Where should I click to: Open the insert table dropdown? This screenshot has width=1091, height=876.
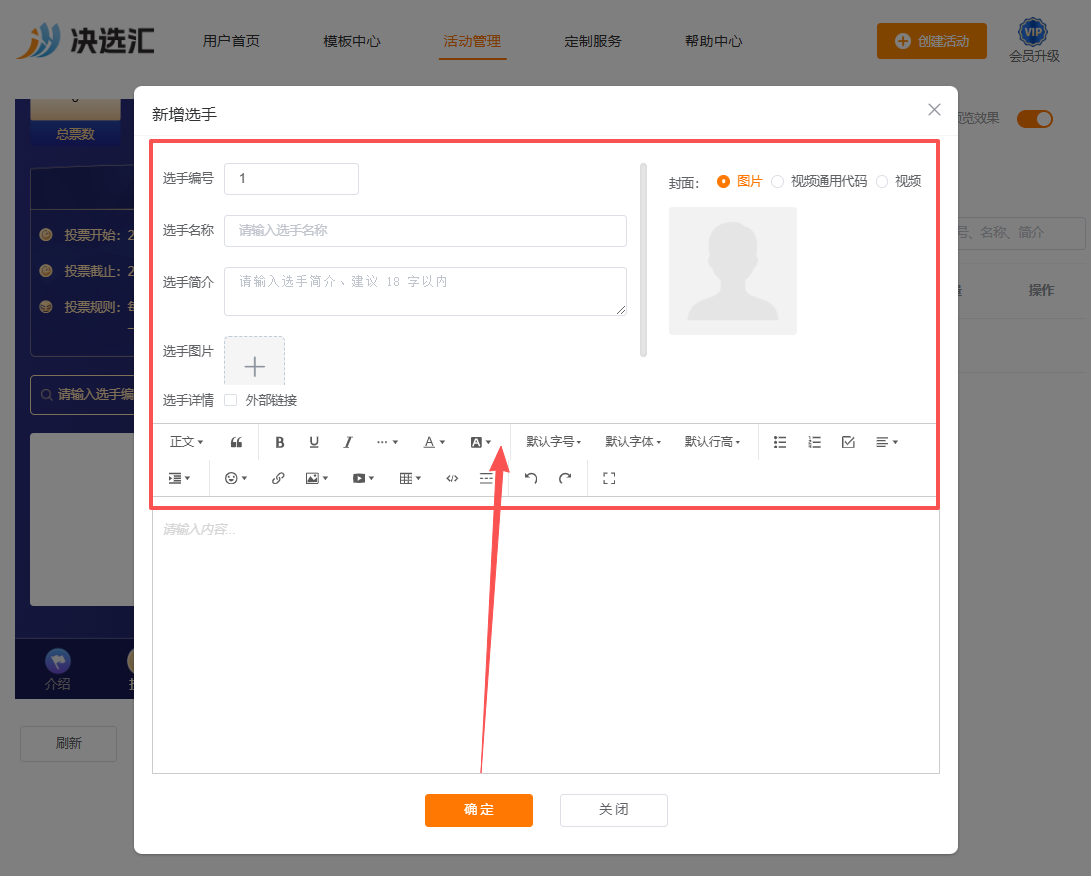click(x=410, y=478)
